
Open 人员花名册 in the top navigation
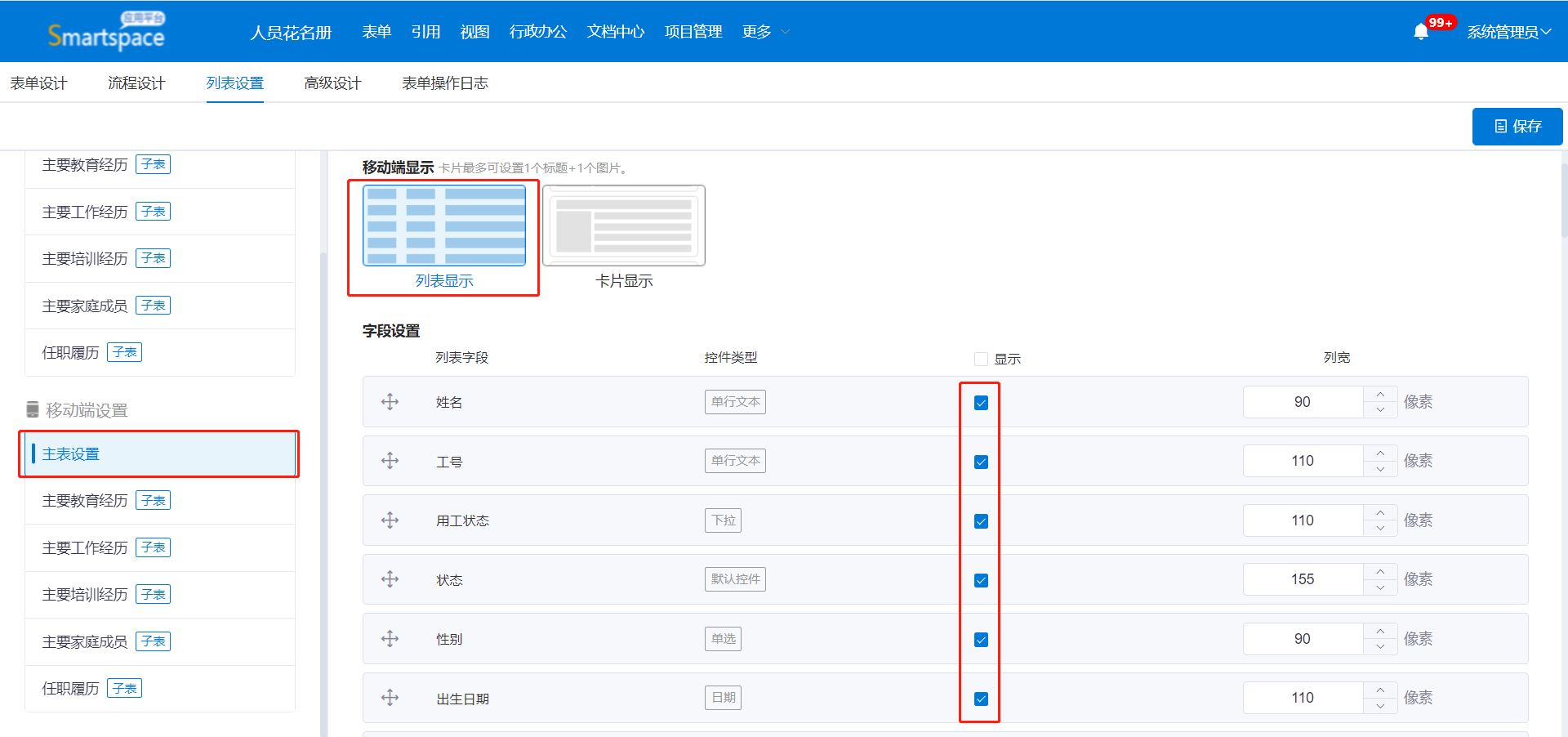(x=291, y=32)
